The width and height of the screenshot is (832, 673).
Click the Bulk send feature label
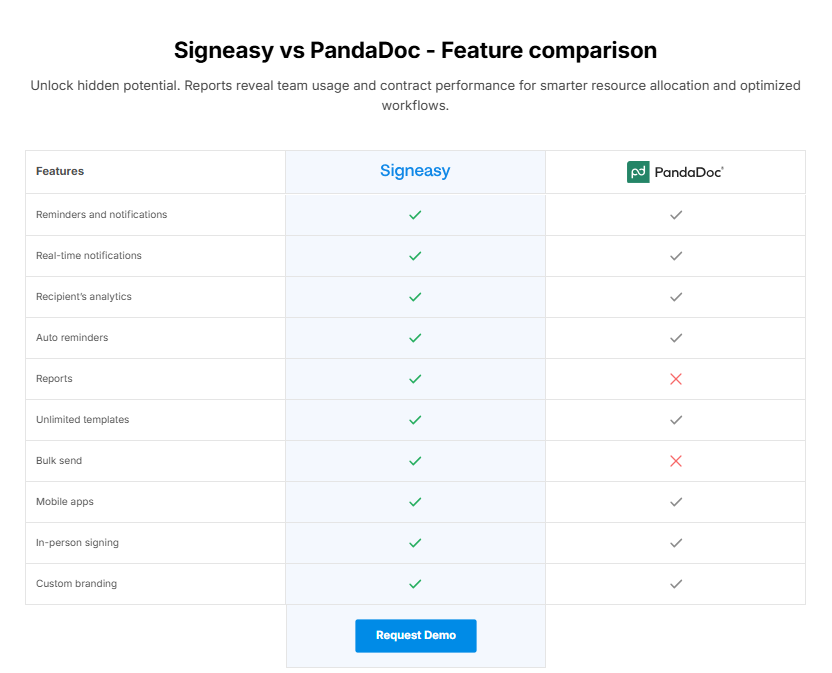pos(60,460)
